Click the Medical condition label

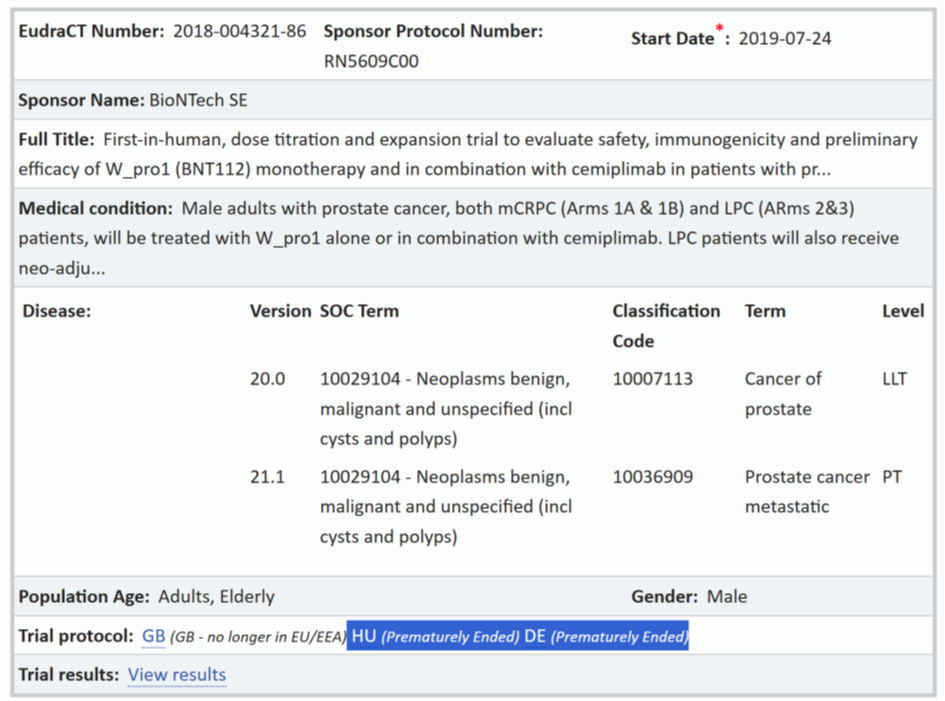click(95, 209)
